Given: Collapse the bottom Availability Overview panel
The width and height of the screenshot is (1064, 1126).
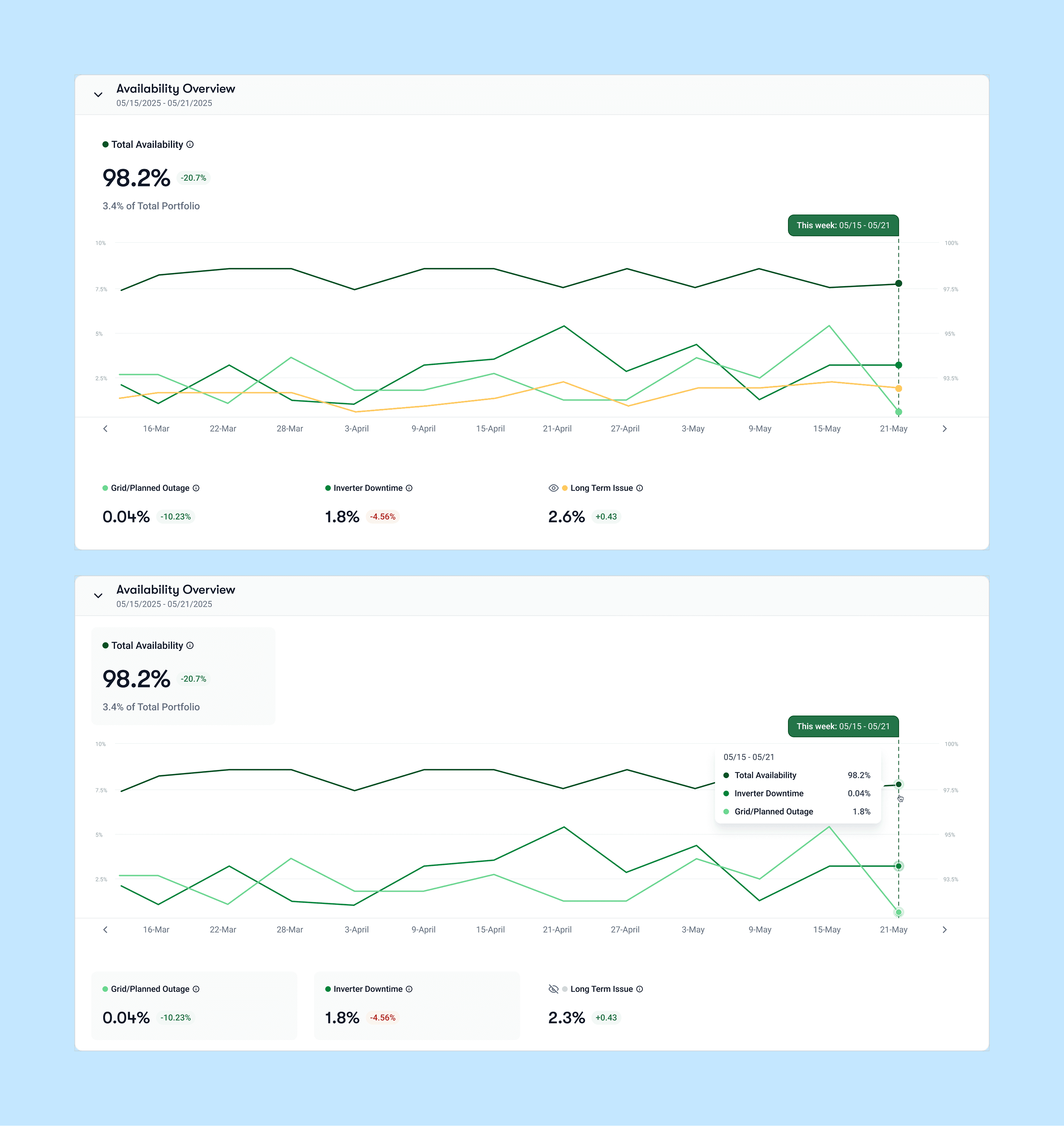Looking at the screenshot, I should 98,596.
